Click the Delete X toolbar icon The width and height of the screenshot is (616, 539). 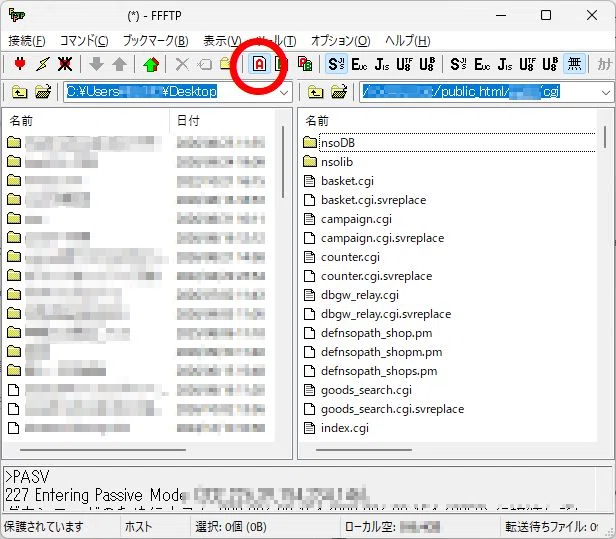pos(182,64)
